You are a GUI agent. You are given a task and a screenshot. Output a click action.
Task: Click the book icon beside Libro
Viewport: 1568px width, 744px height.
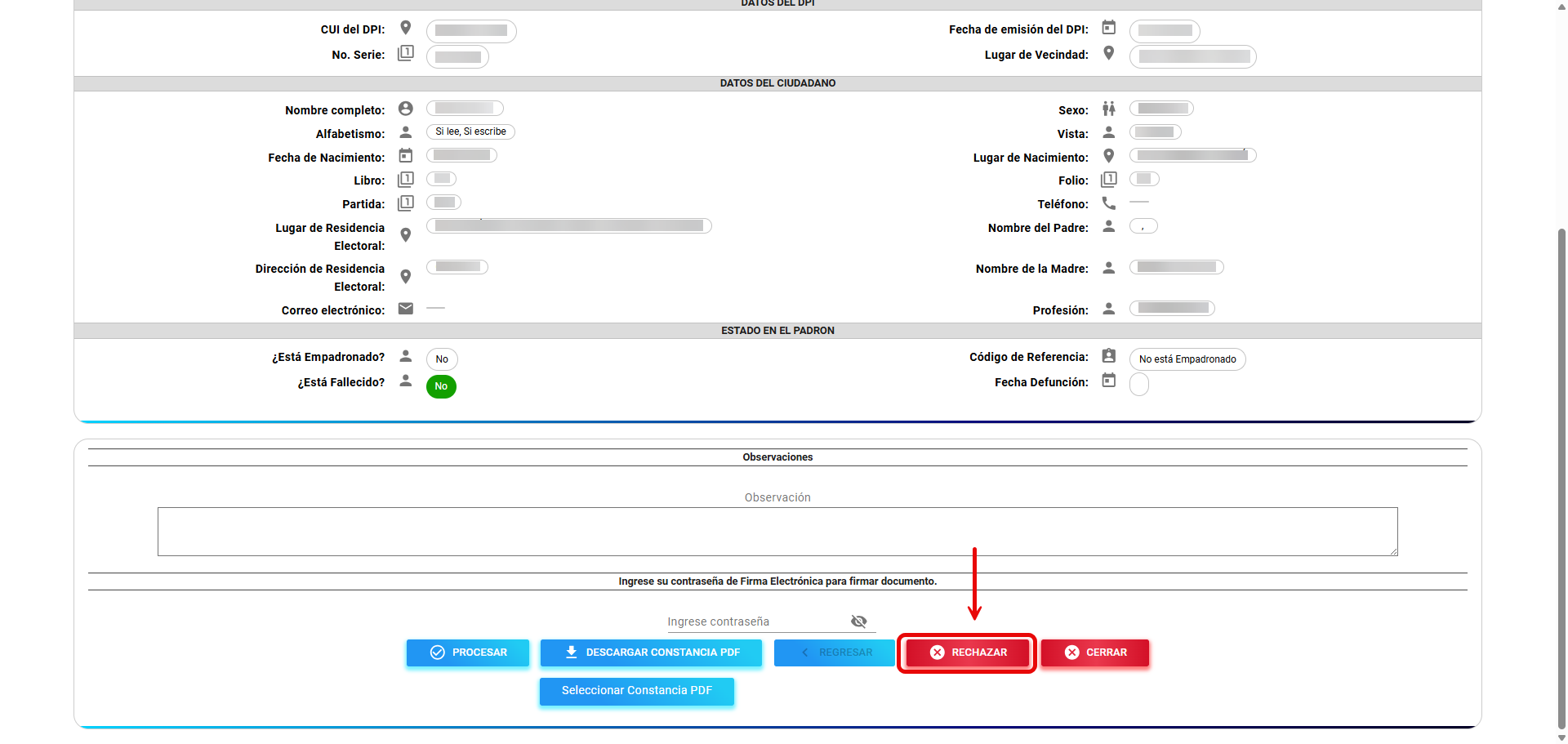[405, 180]
